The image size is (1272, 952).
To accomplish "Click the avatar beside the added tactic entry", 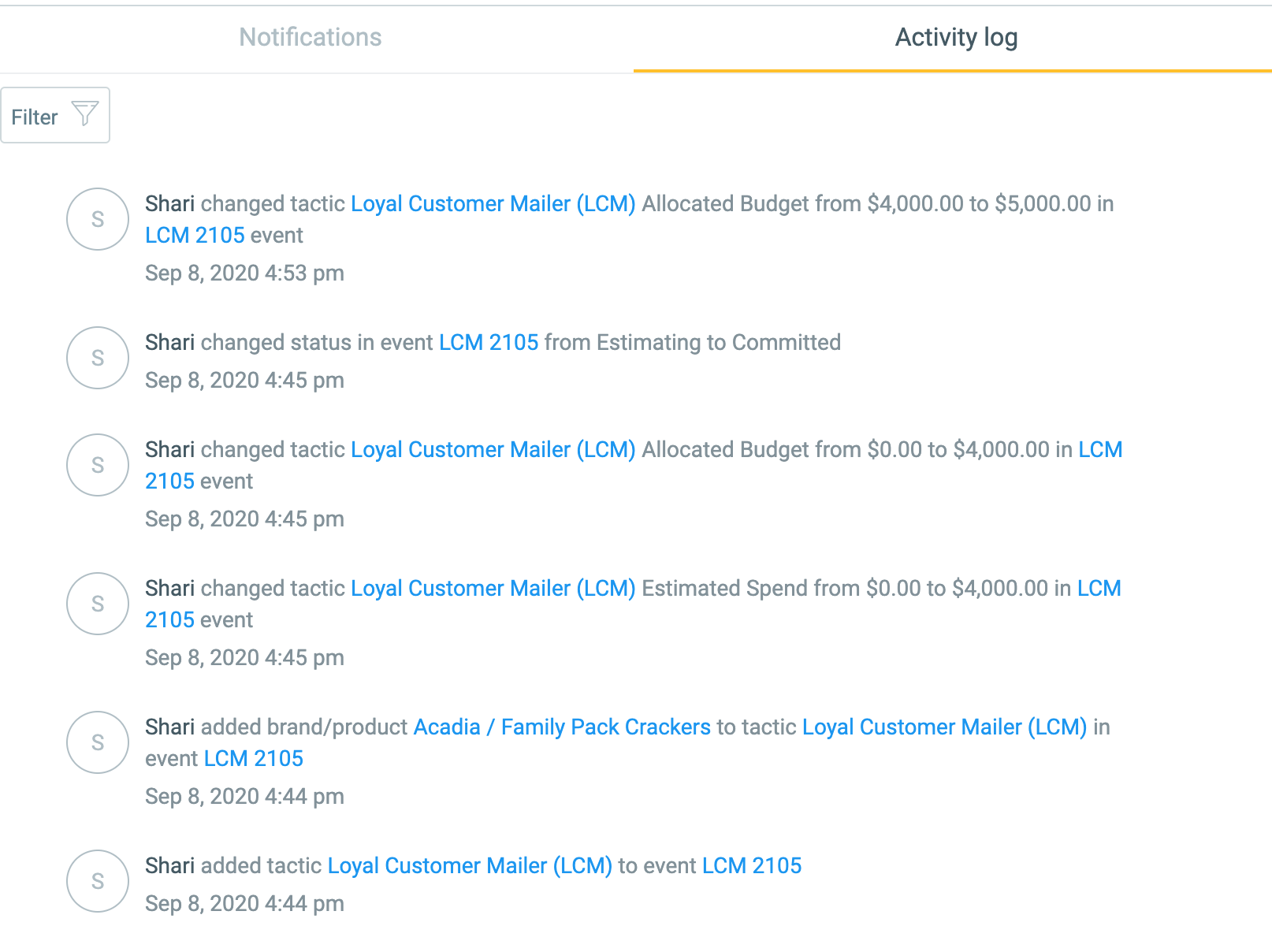I will point(98,881).
